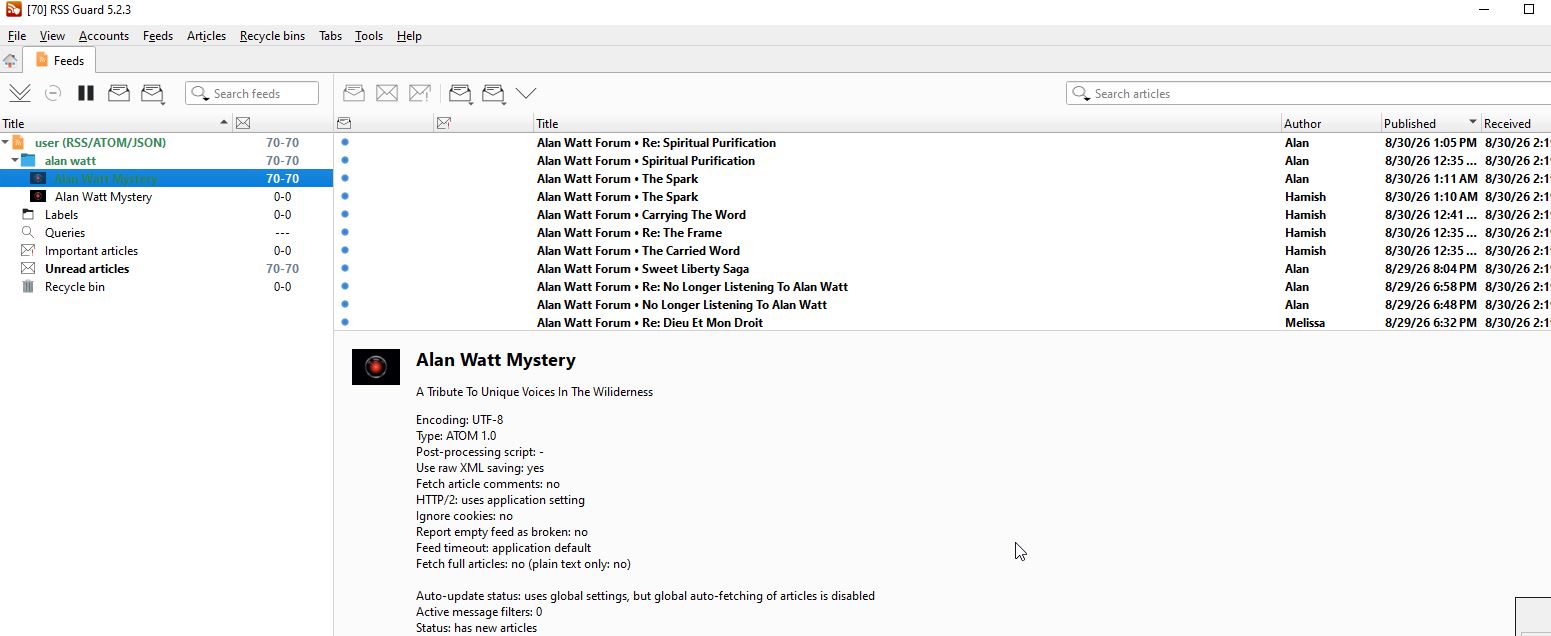Click the fetch all feeds double-arrow icon
This screenshot has height=636, width=1551.
20,93
